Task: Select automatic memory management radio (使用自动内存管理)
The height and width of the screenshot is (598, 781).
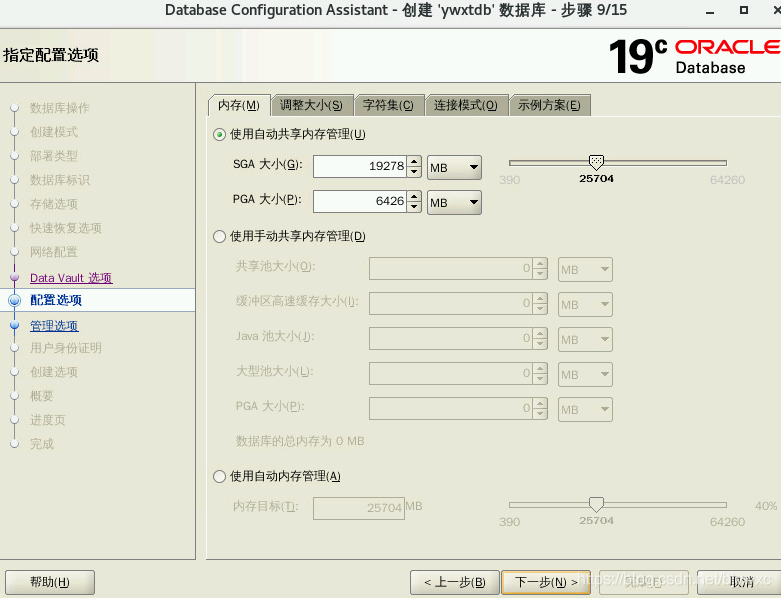Action: tap(219, 477)
